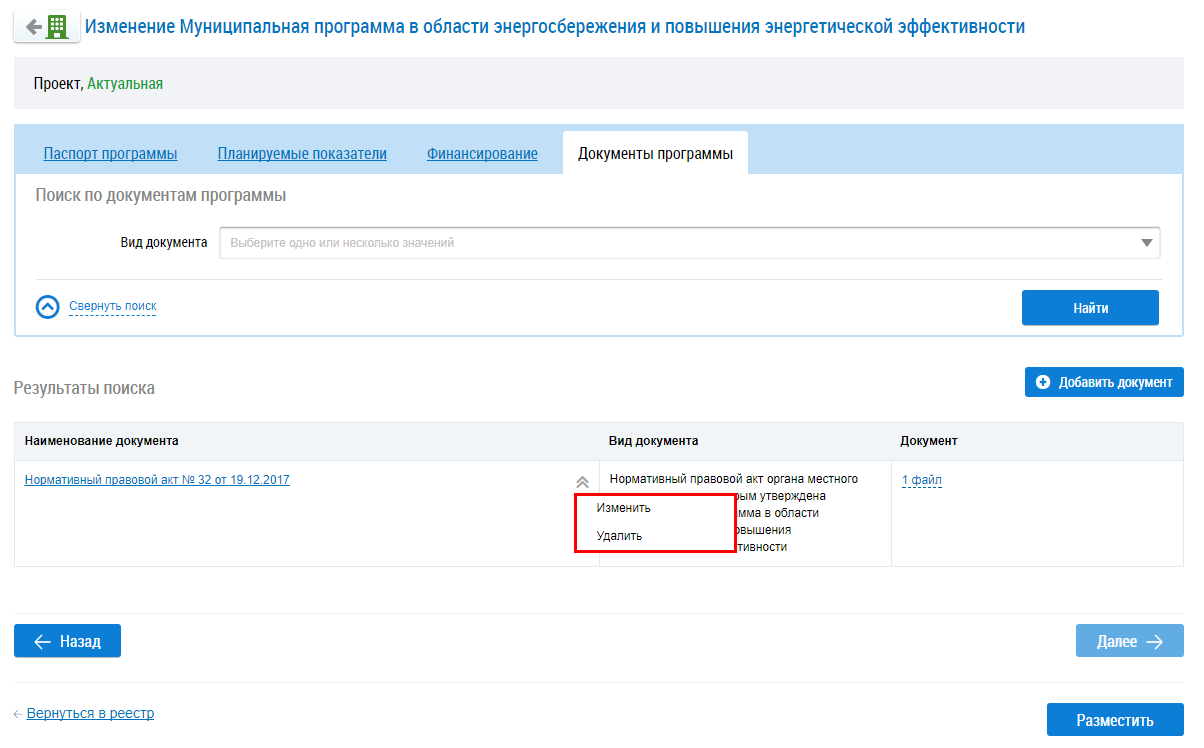
Task: Open the Паспорт программы tab
Action: [x=110, y=154]
